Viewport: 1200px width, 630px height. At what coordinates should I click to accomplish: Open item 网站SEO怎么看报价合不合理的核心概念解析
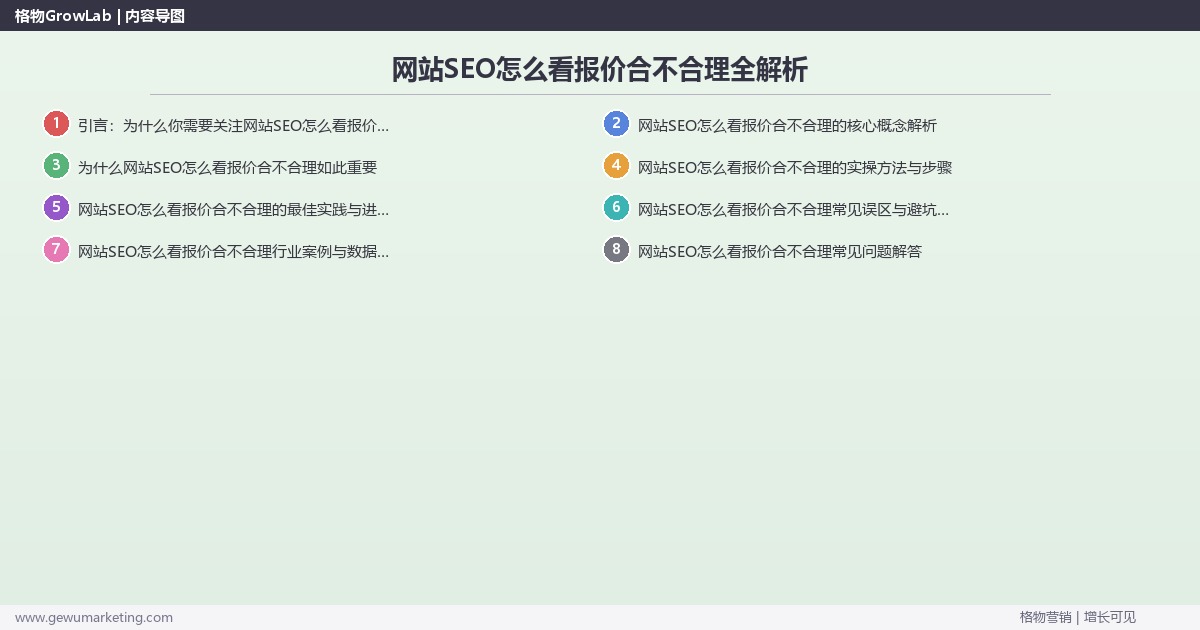tap(787, 126)
